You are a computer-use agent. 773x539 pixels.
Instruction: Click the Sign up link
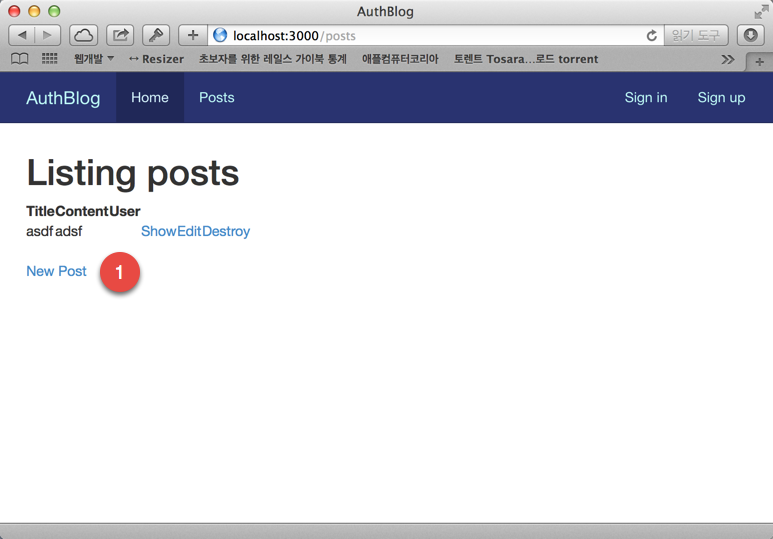(x=721, y=97)
